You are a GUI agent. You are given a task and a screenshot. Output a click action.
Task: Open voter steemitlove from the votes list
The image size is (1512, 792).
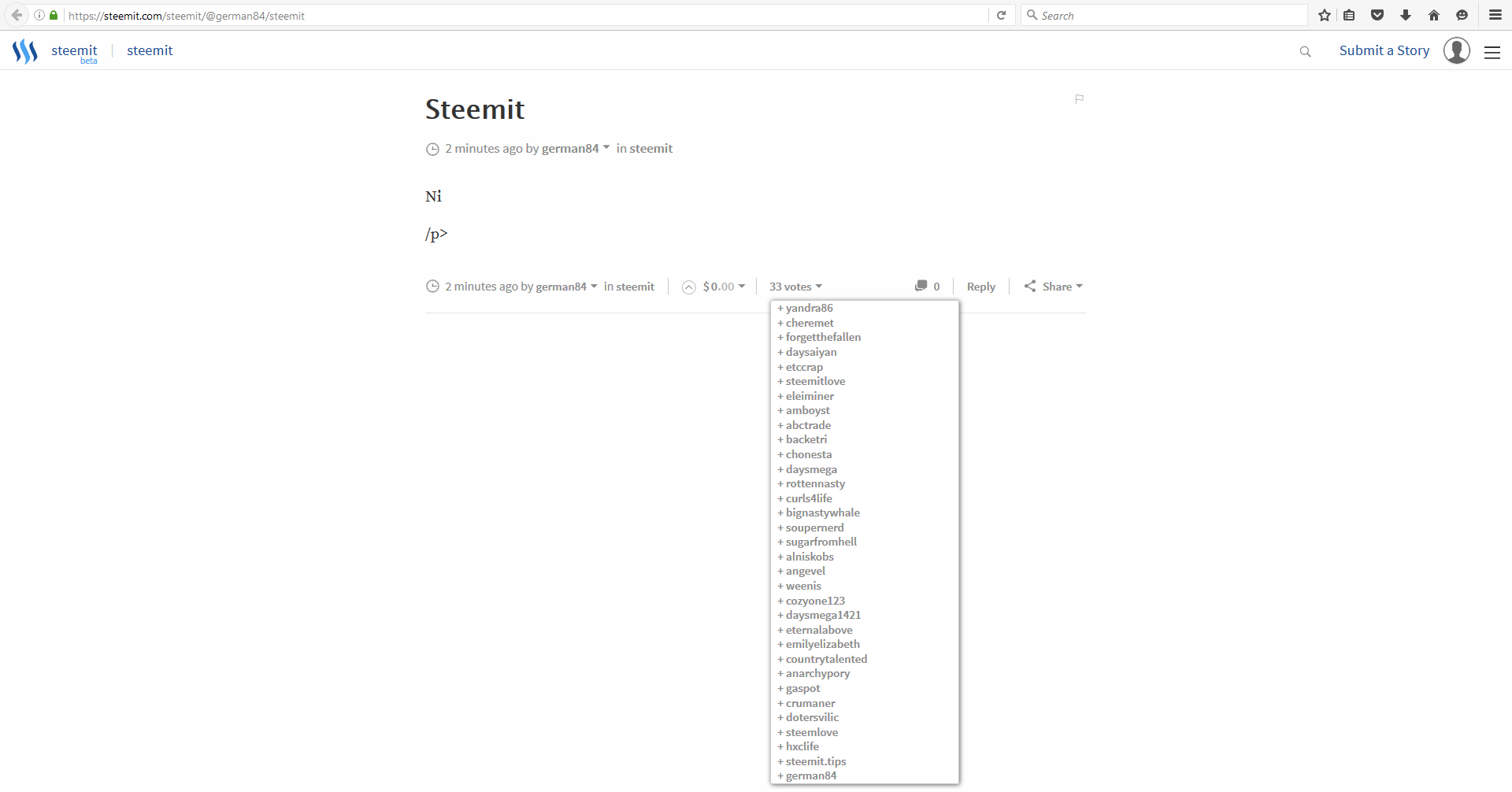point(815,381)
